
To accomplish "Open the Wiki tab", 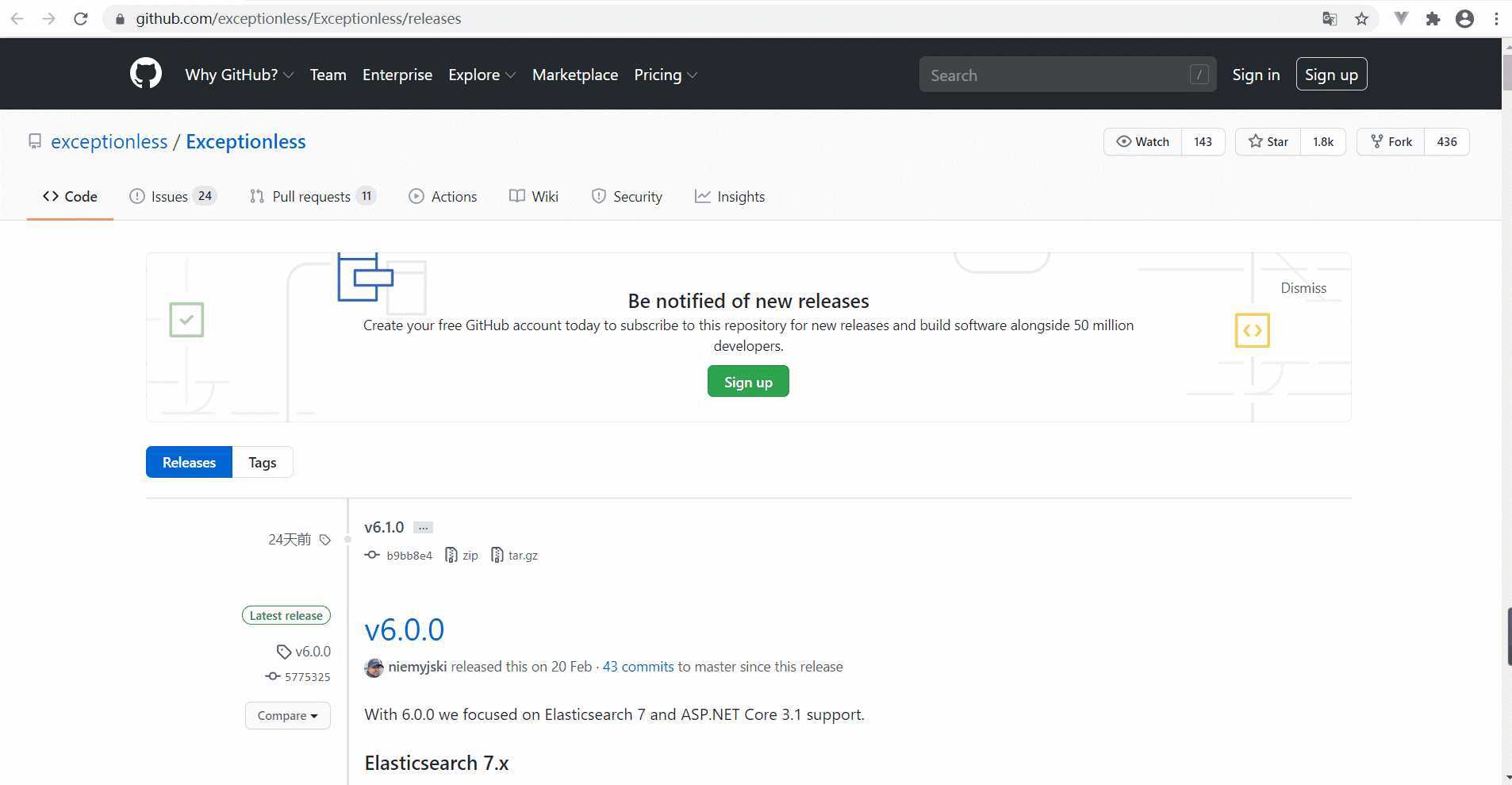I will pyautogui.click(x=534, y=197).
